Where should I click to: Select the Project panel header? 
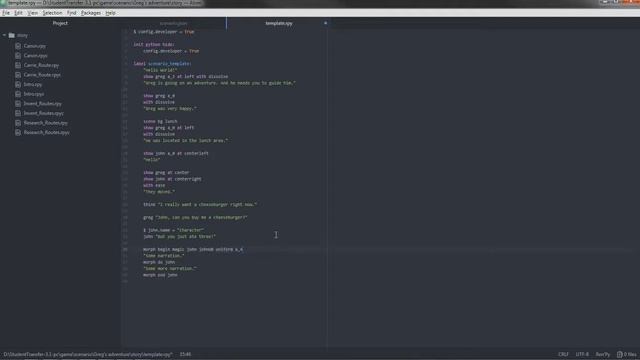pos(60,23)
